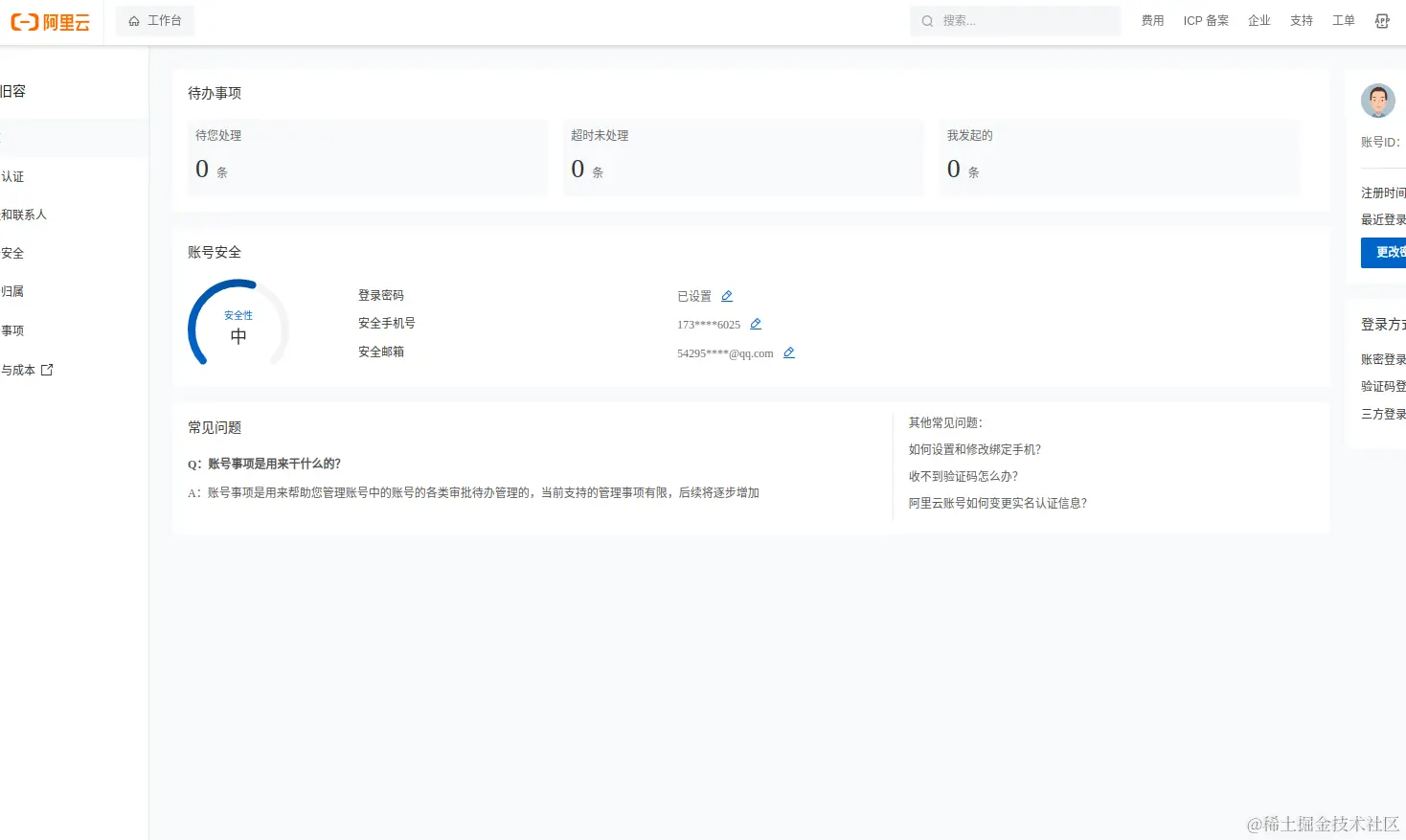The image size is (1406, 840).
Task: Click the top-right header icon
Action: tap(1382, 21)
